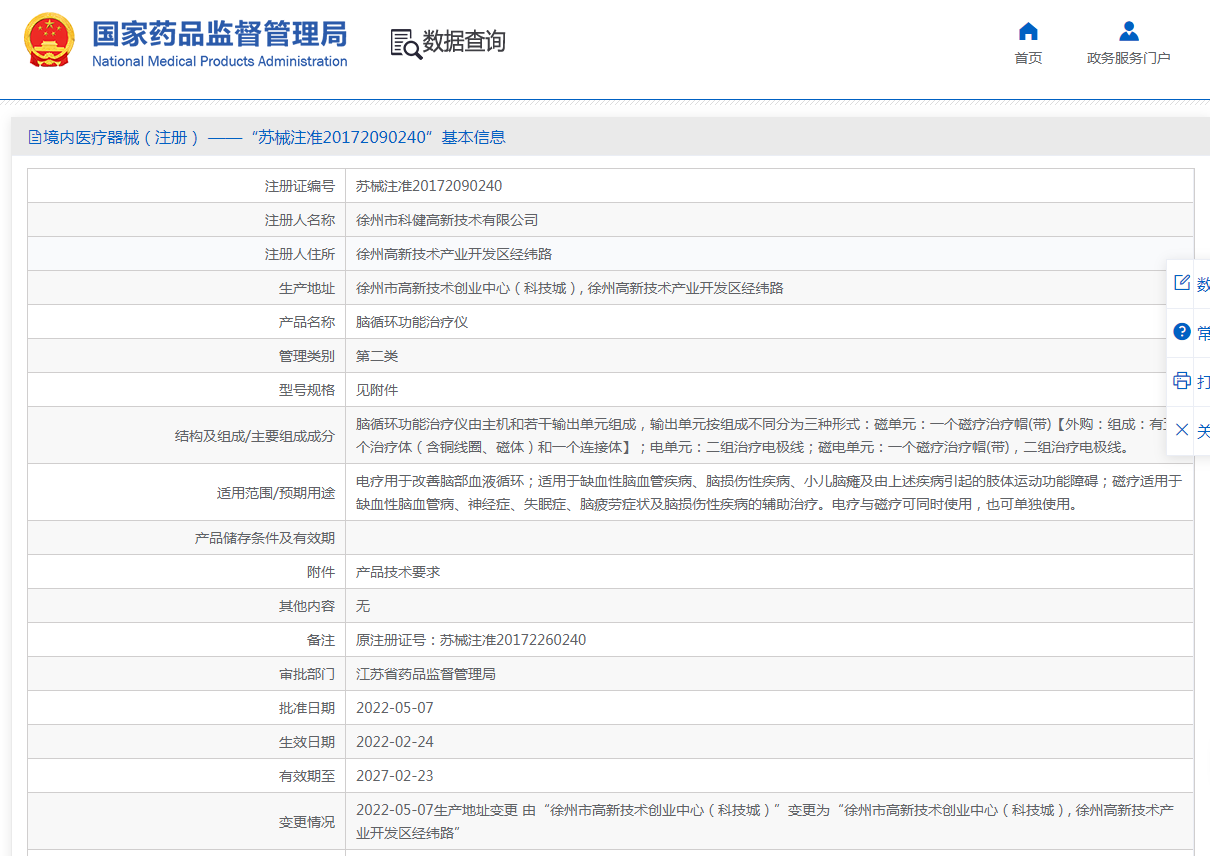Click the 变更情况 label cell
The width and height of the screenshot is (1210, 856).
tap(186, 822)
